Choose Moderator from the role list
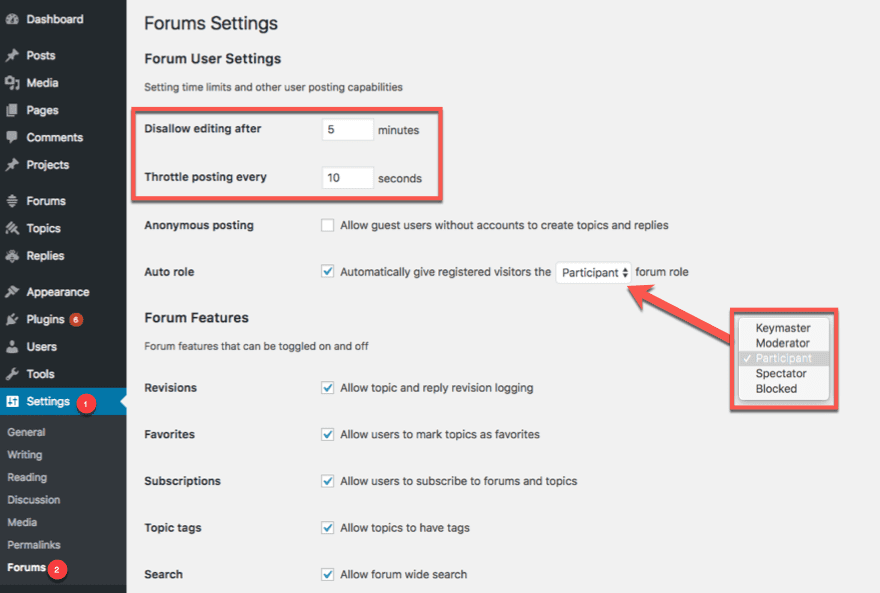Image resolution: width=880 pixels, height=593 pixels. (x=783, y=343)
